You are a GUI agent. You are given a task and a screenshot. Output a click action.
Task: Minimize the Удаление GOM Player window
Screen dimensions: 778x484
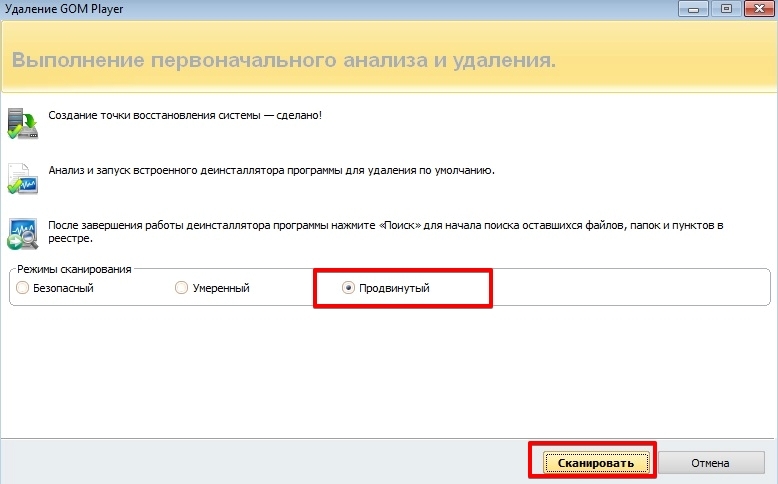pyautogui.click(x=693, y=8)
